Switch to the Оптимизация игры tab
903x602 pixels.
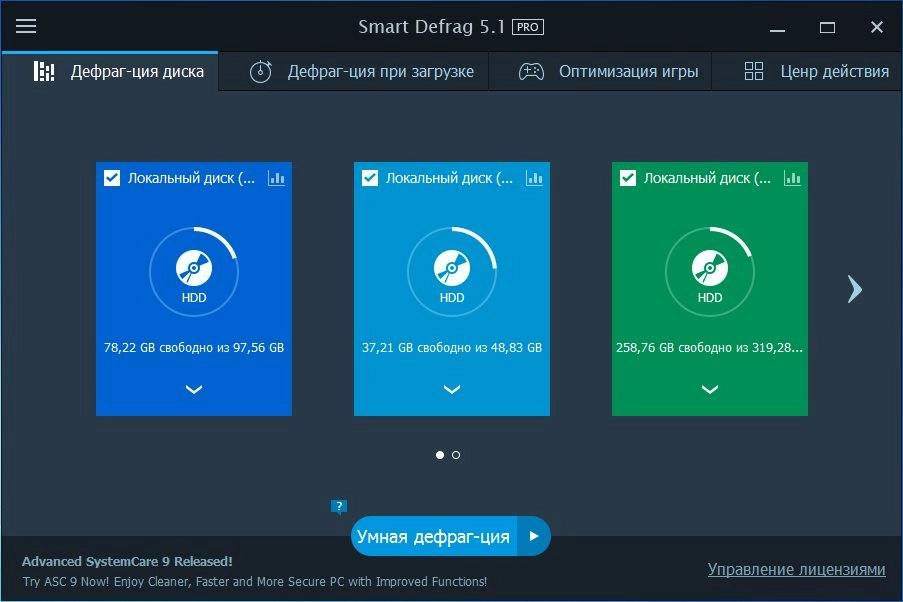click(x=600, y=71)
